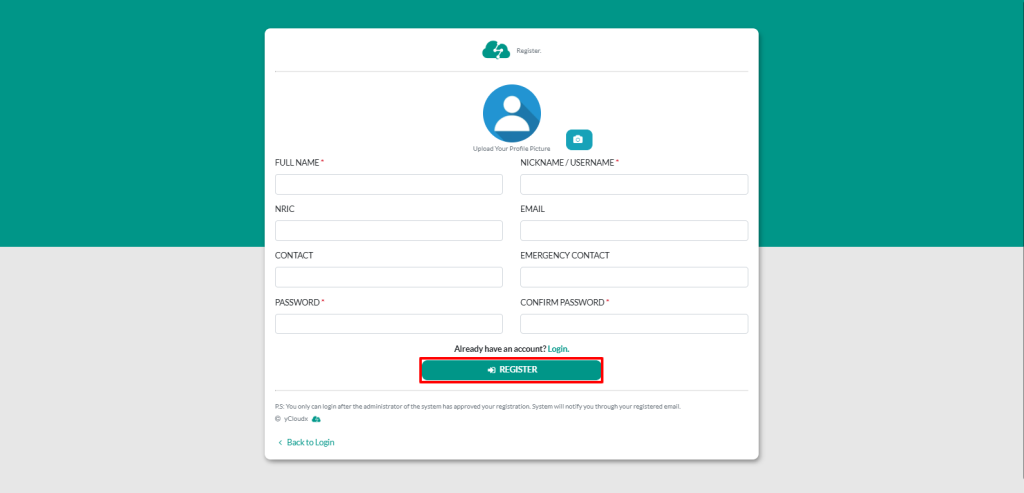Click the small cloud icon beside yCloudx
Screen dimensions: 1024x493
(x=316, y=419)
